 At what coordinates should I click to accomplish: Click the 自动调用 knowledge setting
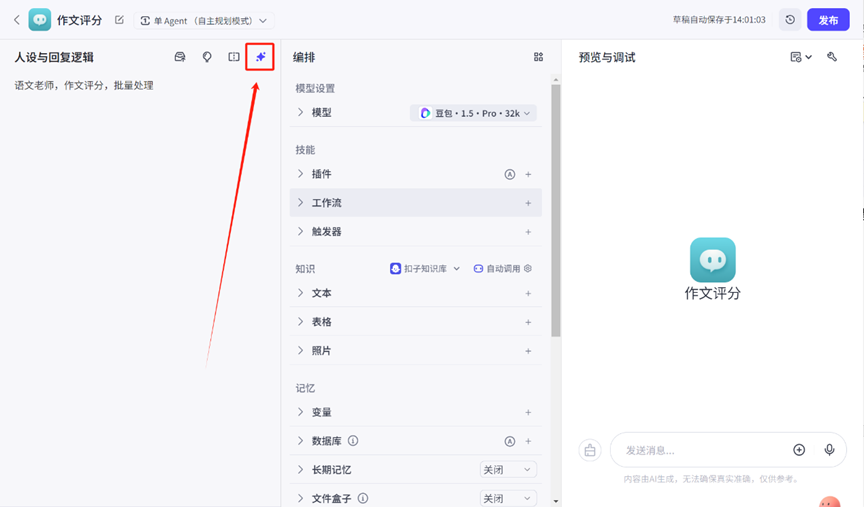tap(496, 268)
